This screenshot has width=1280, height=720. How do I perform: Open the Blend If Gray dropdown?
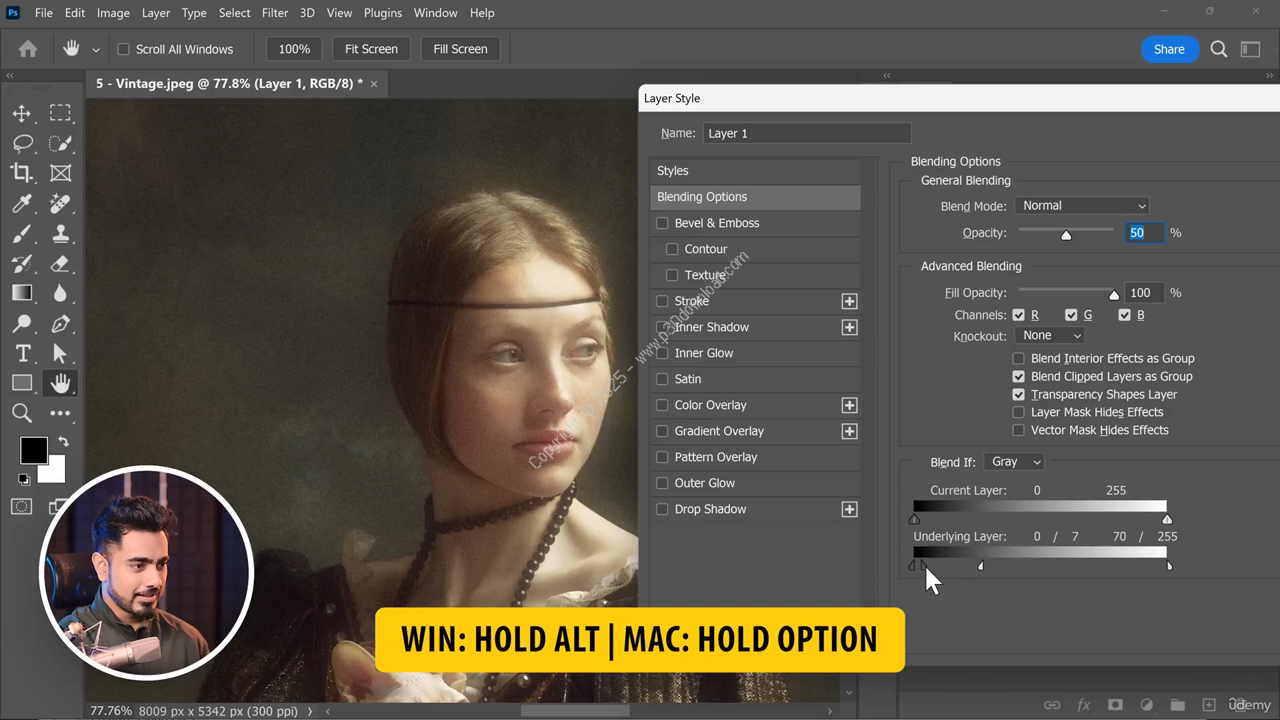click(1014, 462)
